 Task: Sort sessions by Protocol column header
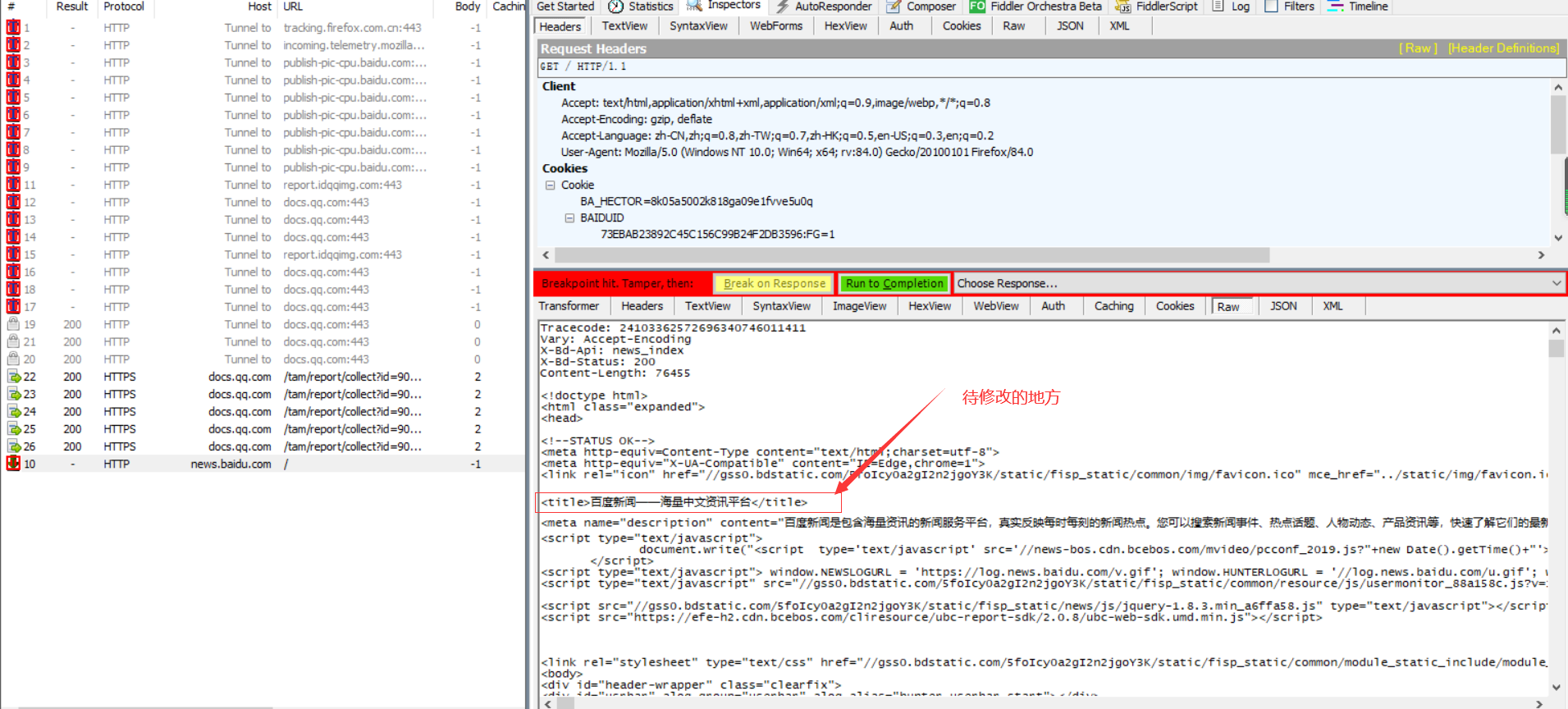[x=124, y=7]
